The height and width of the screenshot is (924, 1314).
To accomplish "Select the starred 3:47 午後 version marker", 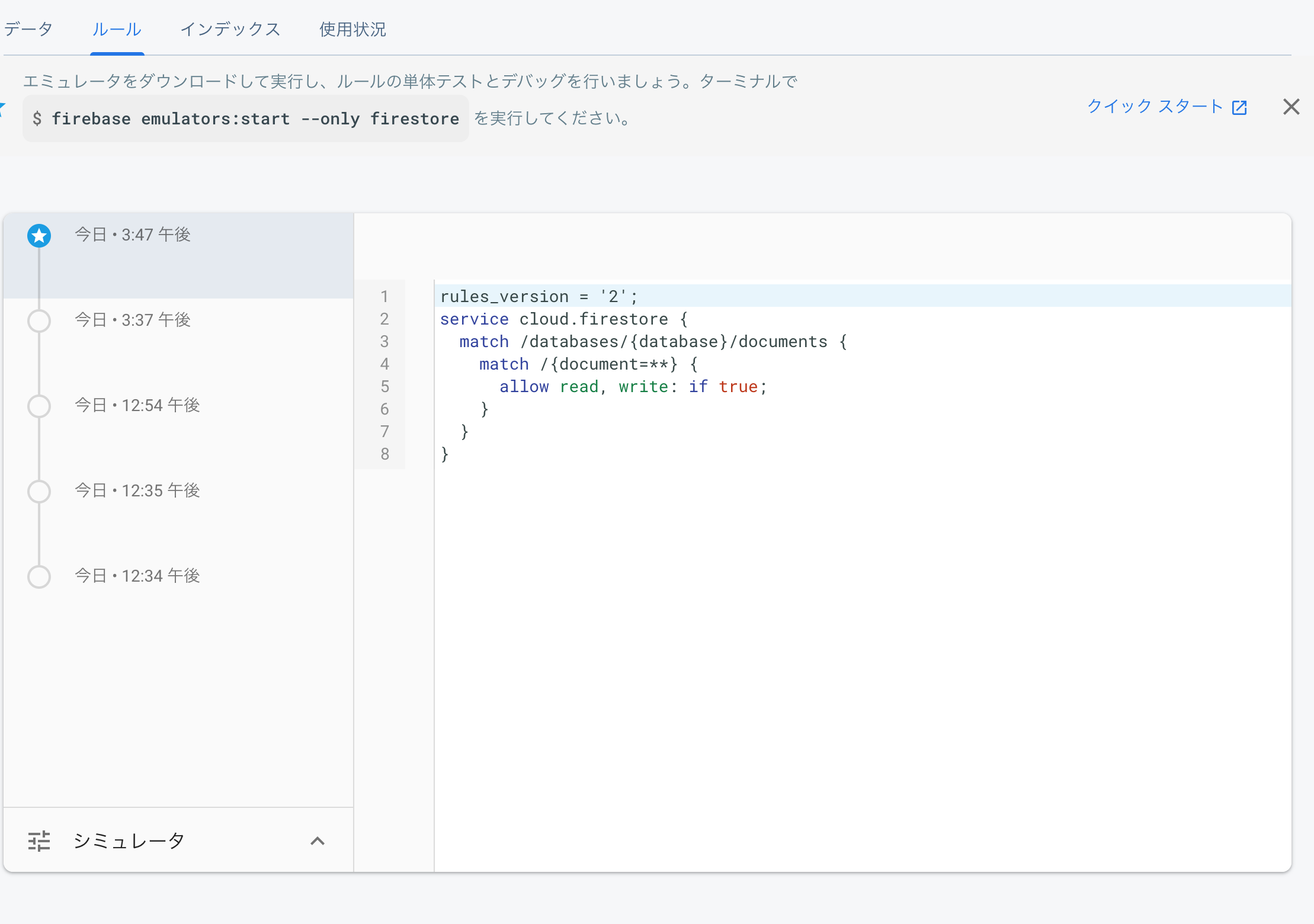I will [39, 236].
